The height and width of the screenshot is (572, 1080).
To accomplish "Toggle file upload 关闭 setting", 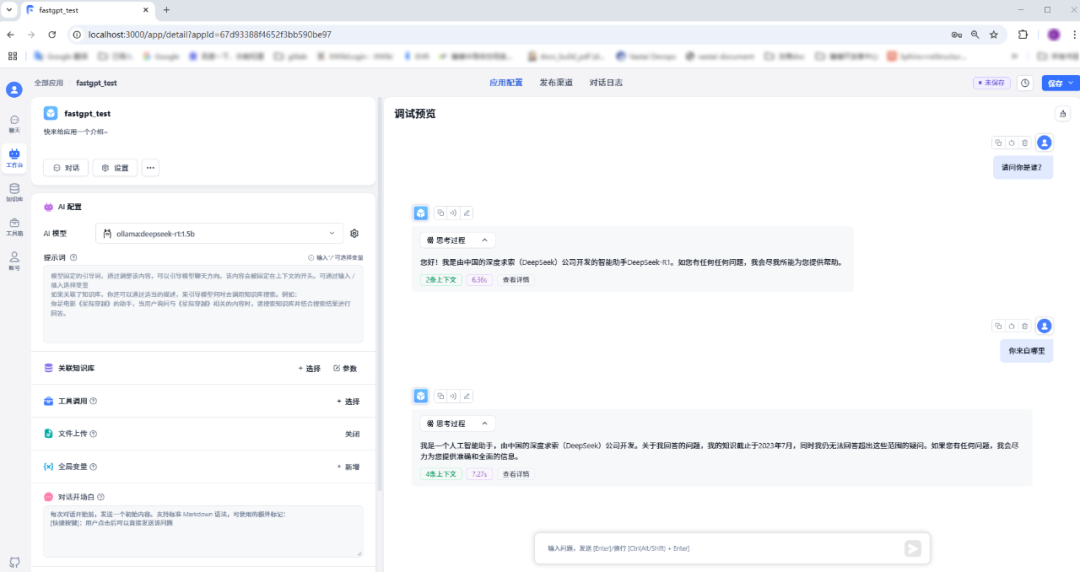I will click(x=352, y=434).
